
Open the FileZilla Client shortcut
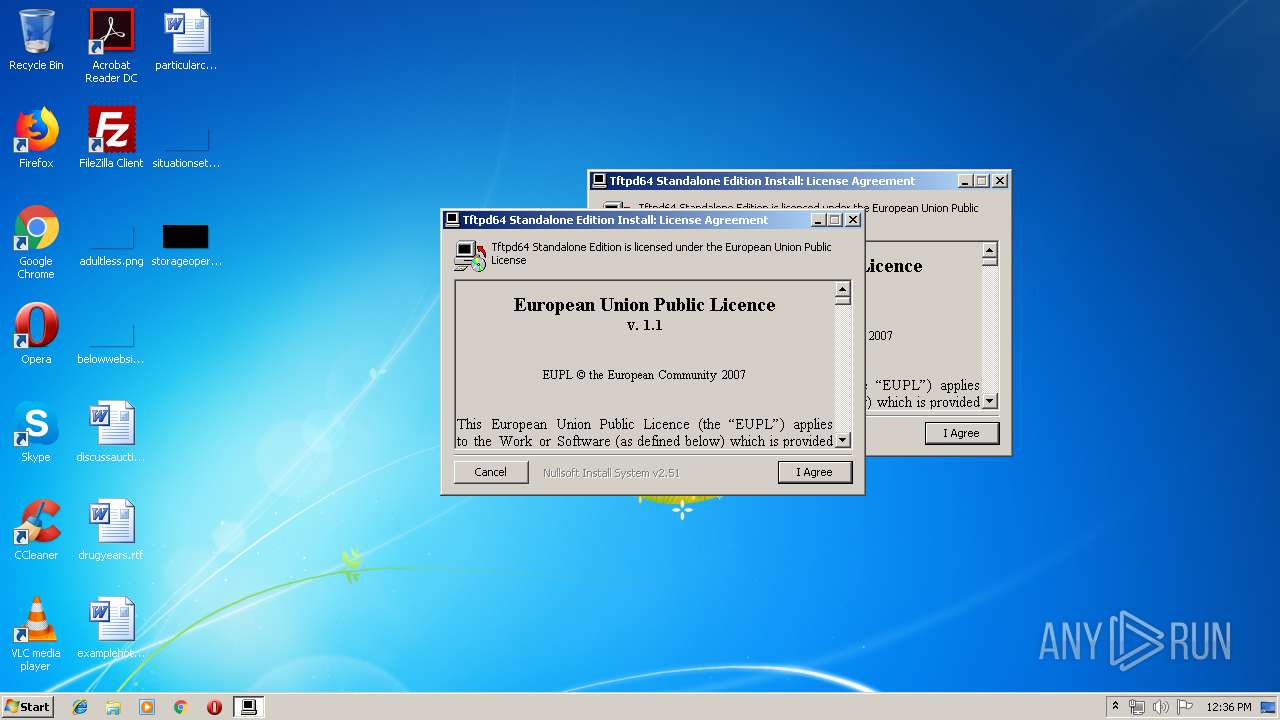pyautogui.click(x=111, y=138)
